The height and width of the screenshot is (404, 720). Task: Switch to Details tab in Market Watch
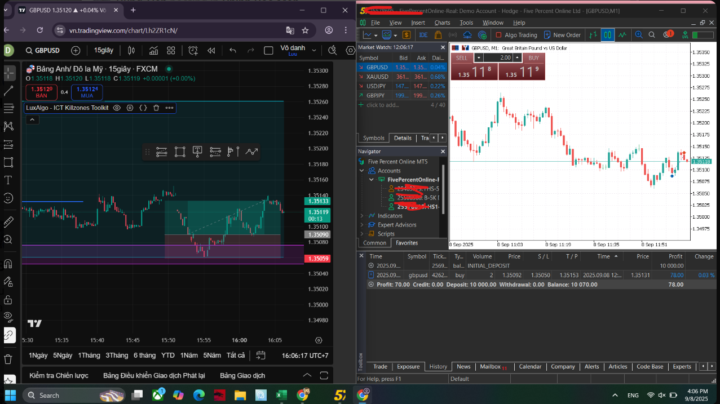(403, 138)
